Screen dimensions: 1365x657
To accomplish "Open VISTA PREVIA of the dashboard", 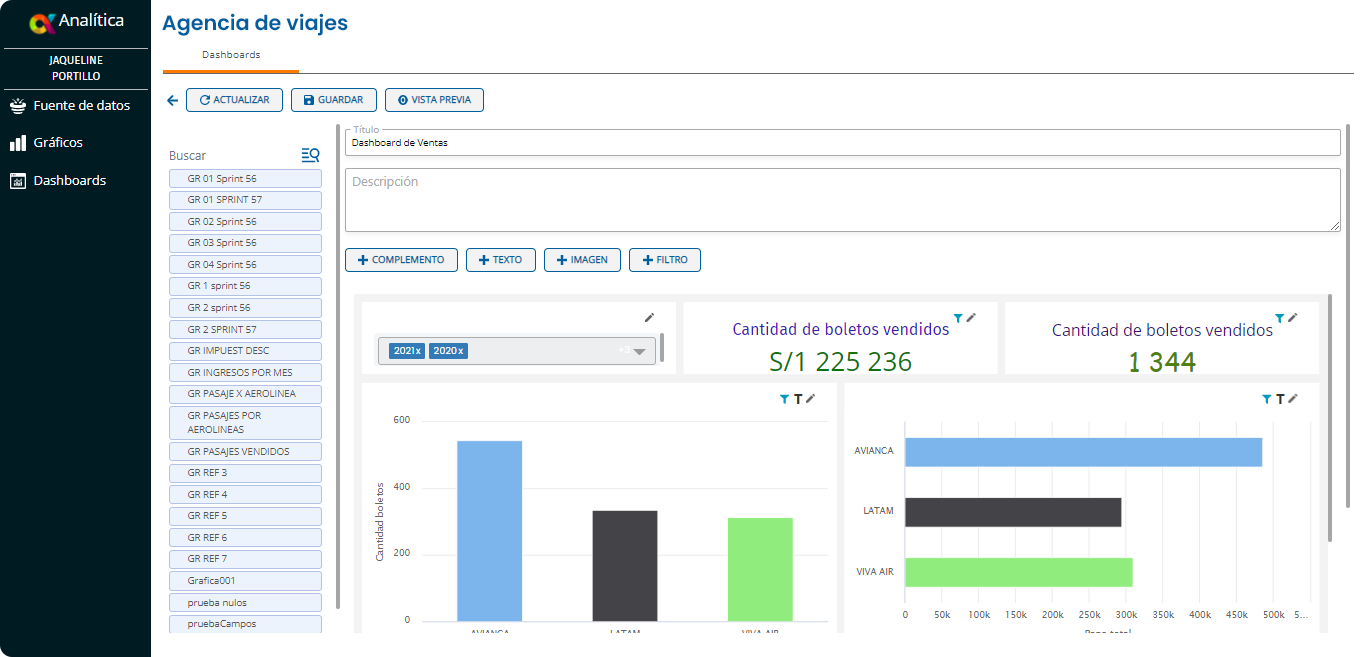I will coord(434,100).
